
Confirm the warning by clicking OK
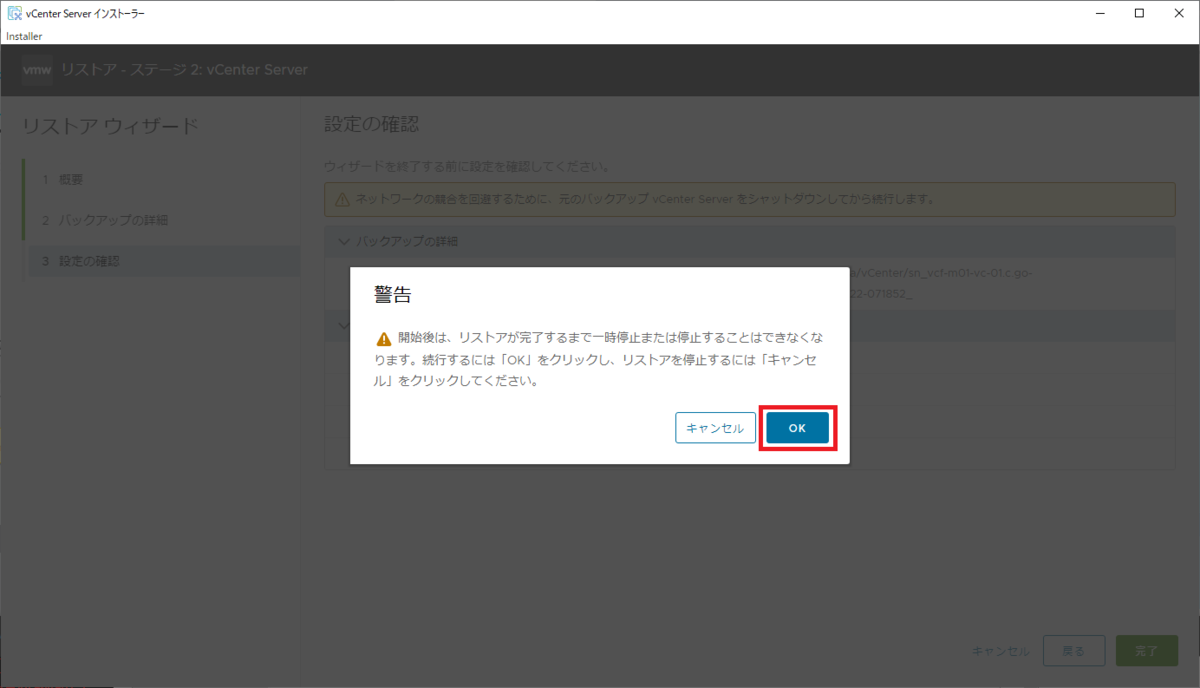pyautogui.click(x=797, y=428)
